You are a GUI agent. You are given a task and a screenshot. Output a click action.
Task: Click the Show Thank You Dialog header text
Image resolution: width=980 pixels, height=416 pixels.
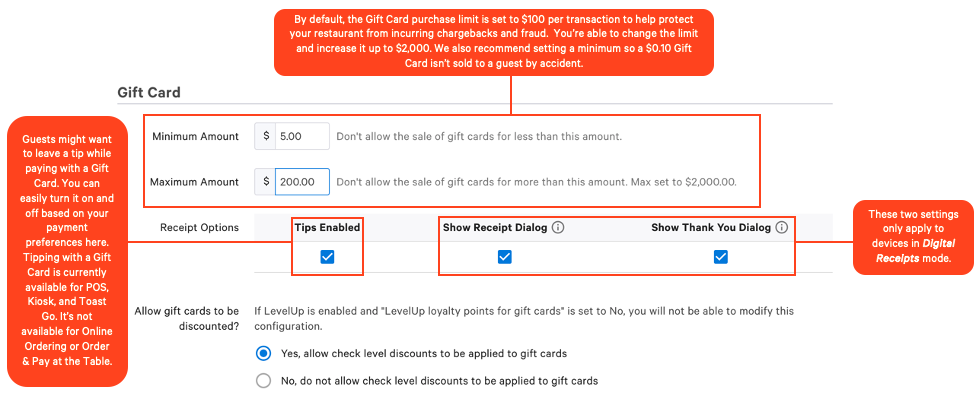tap(711, 228)
